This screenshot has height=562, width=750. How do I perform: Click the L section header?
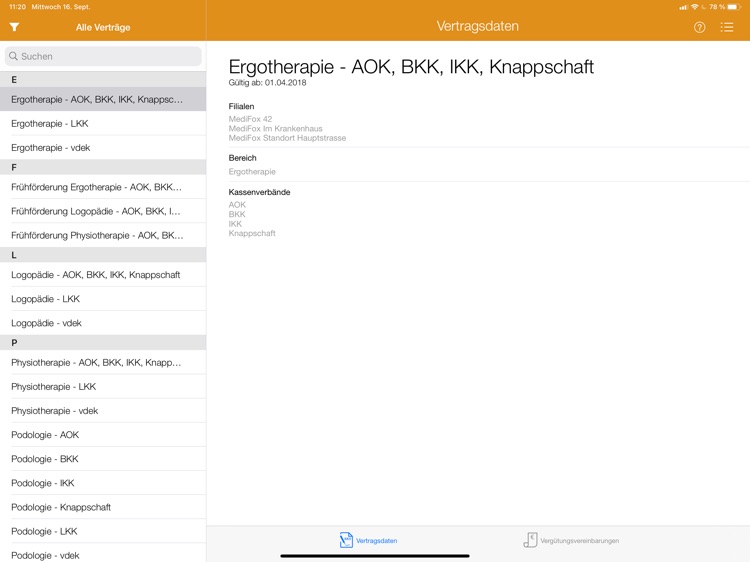click(103, 255)
